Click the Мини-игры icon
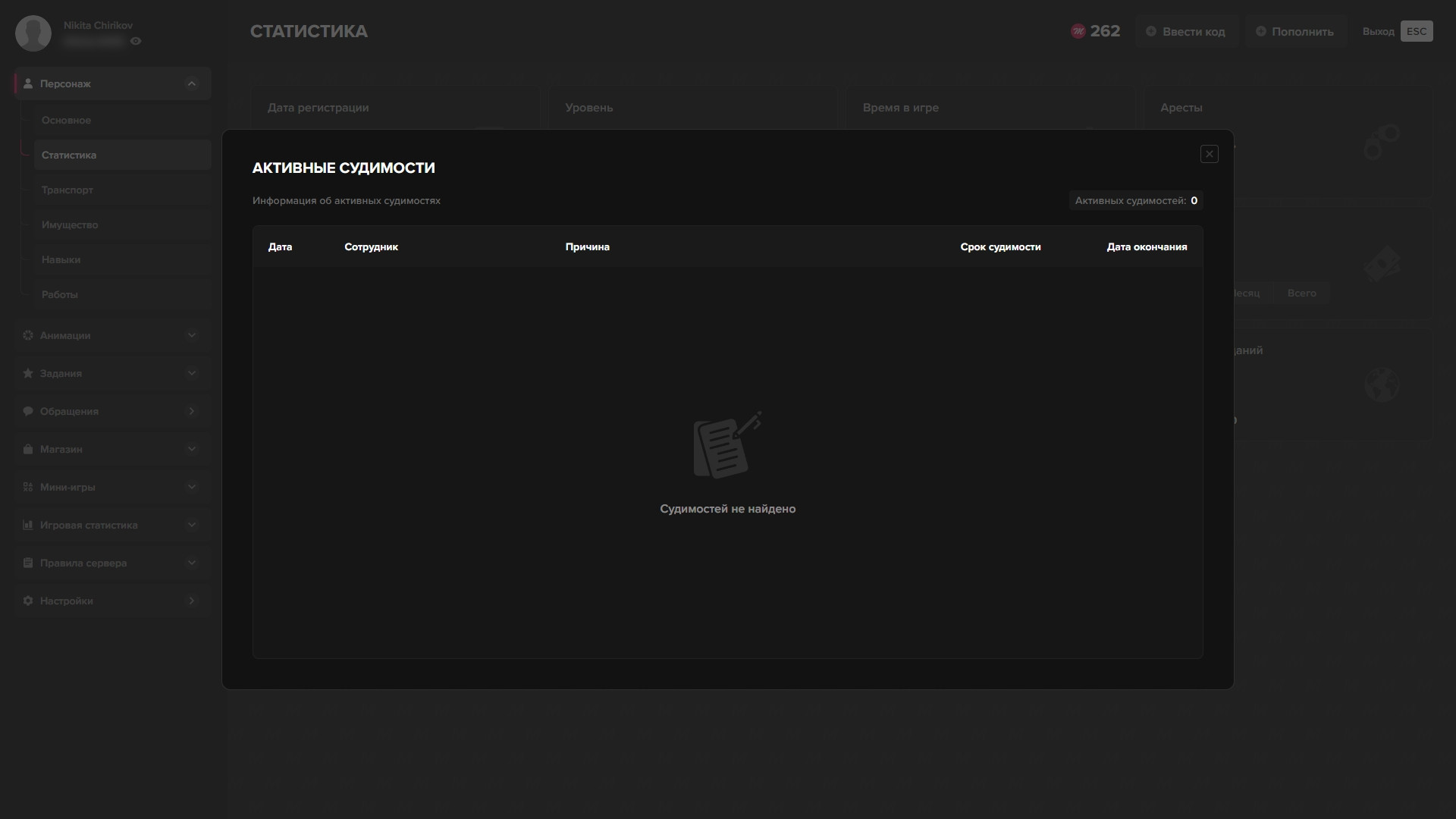 point(28,487)
